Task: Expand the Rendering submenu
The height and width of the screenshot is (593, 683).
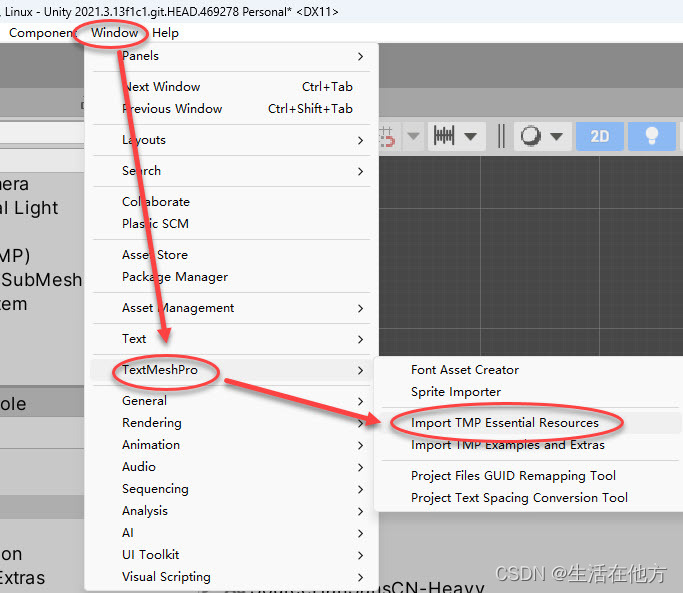Action: [x=231, y=423]
